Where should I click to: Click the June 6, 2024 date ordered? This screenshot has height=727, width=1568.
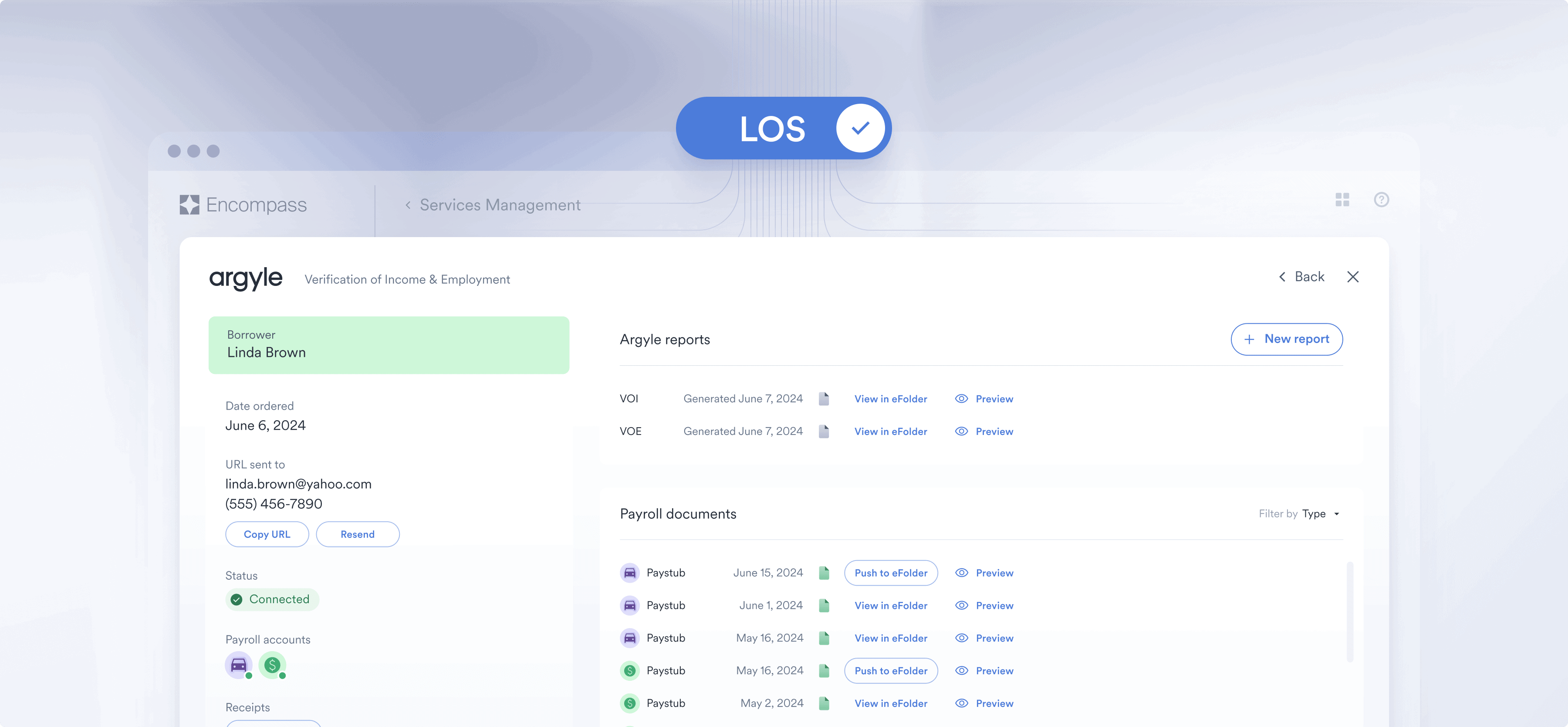(x=265, y=425)
